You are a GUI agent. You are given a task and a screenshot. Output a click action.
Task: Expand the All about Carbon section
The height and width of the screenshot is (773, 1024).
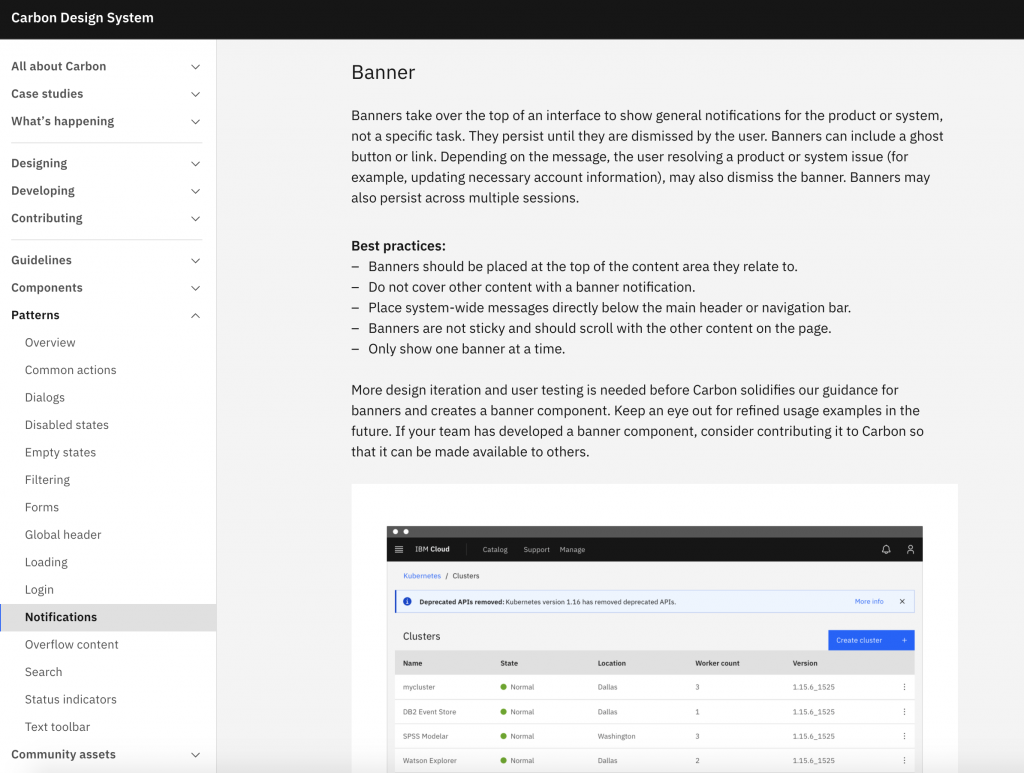pos(106,67)
